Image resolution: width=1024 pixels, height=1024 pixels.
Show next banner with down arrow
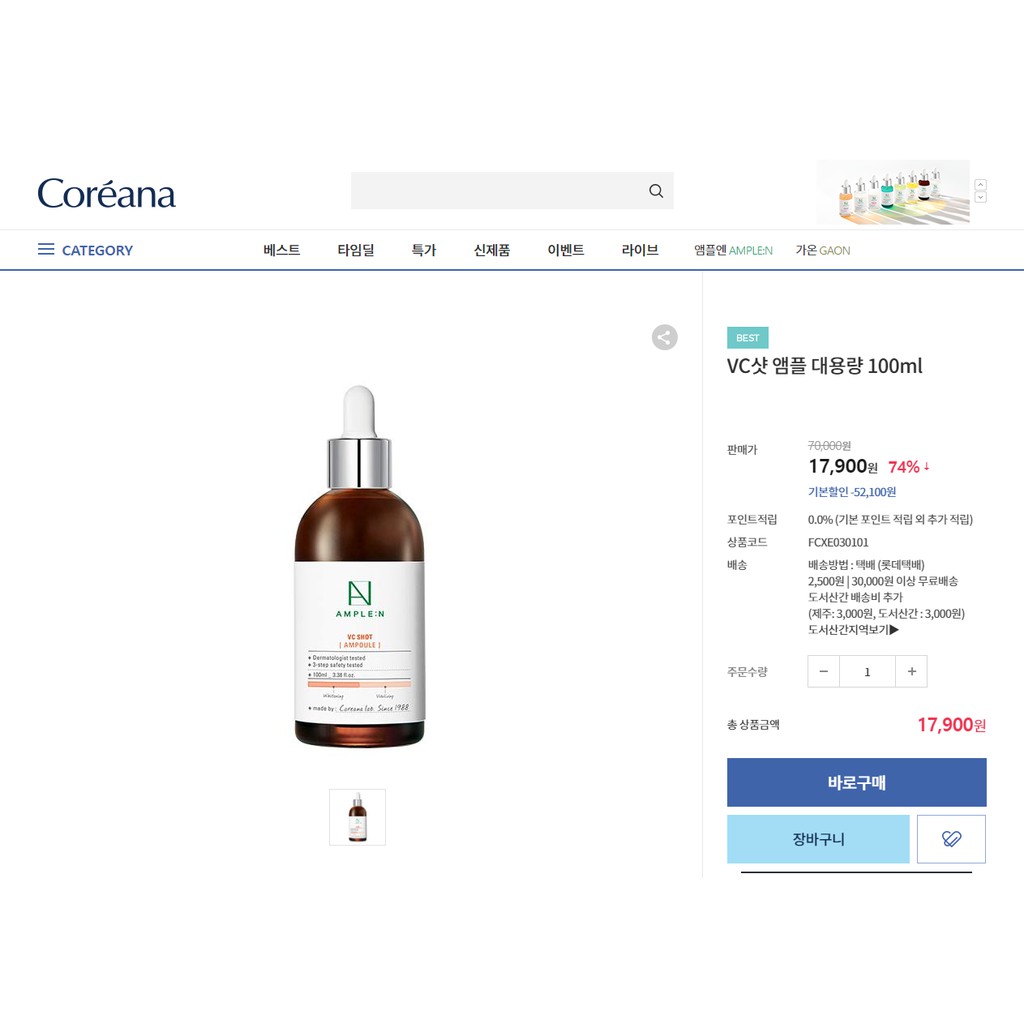pyautogui.click(x=980, y=197)
